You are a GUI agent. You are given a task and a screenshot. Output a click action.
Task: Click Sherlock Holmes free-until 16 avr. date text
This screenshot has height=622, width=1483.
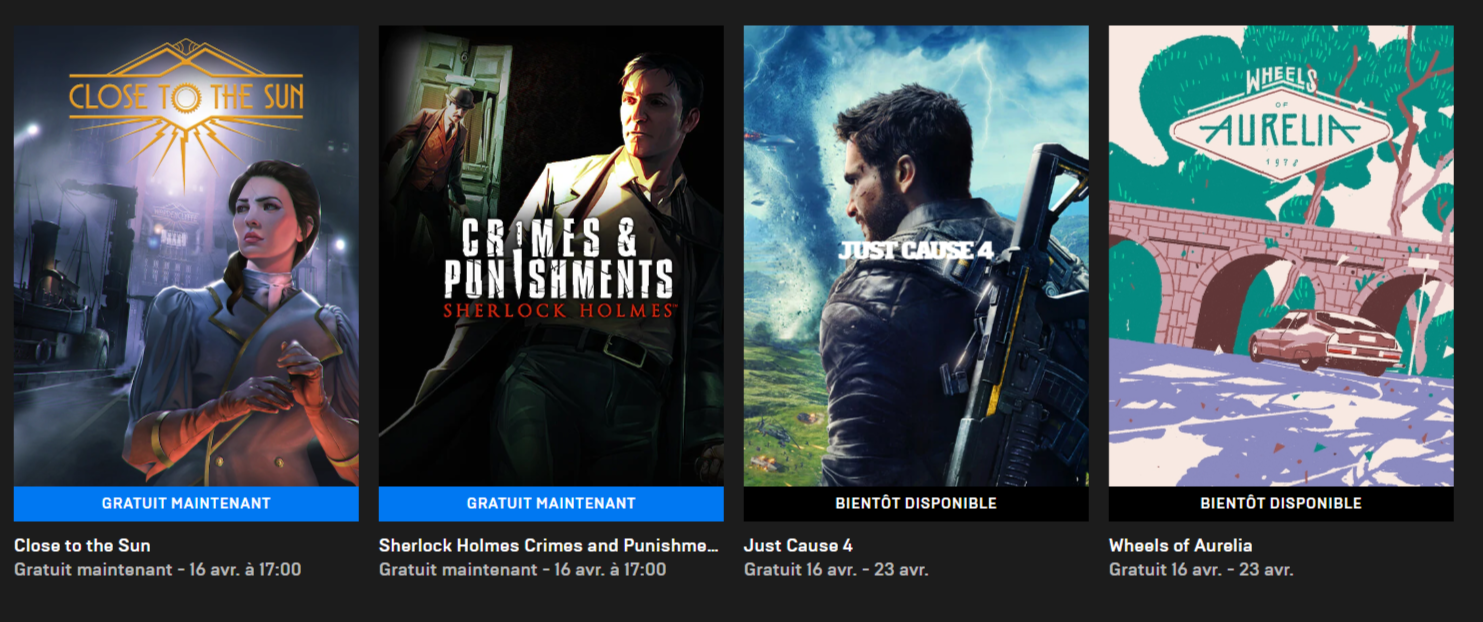(522, 570)
